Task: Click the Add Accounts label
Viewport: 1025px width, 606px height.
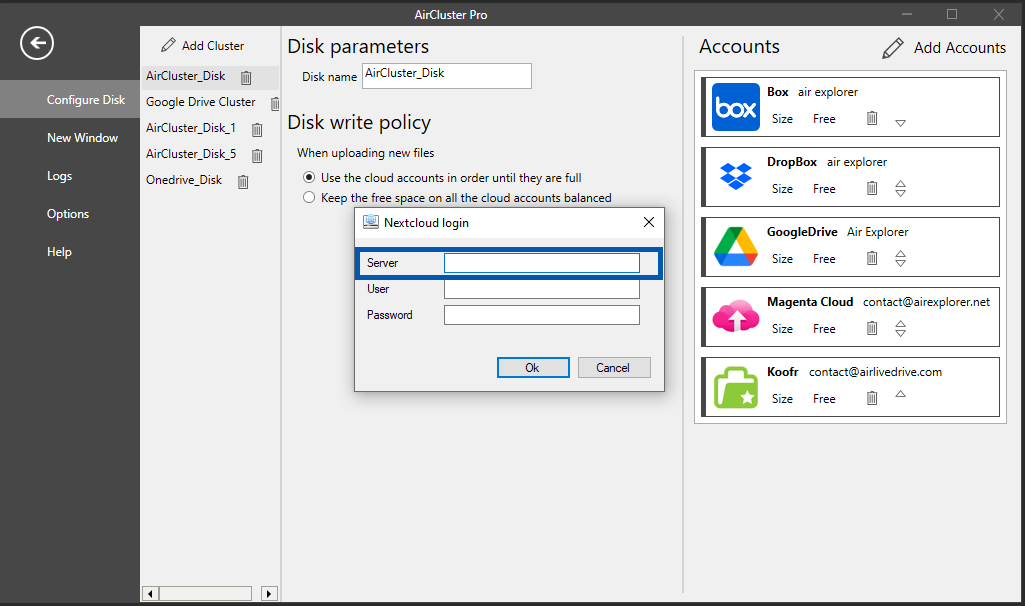Action: click(960, 48)
